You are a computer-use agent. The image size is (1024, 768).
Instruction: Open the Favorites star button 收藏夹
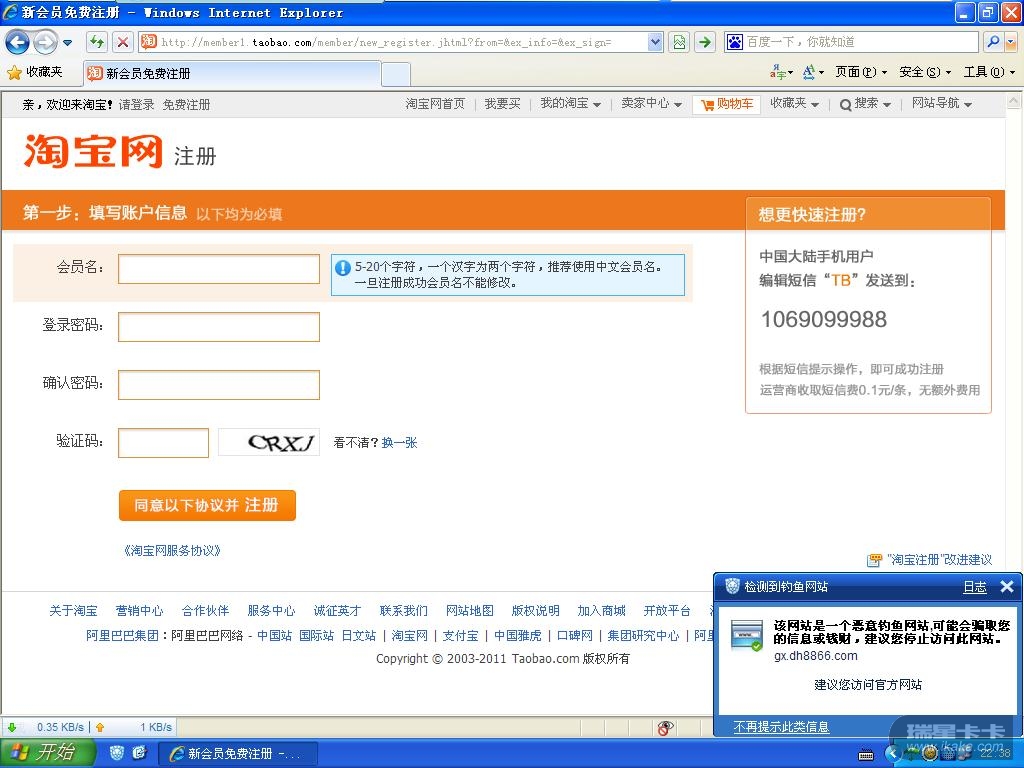[x=35, y=72]
